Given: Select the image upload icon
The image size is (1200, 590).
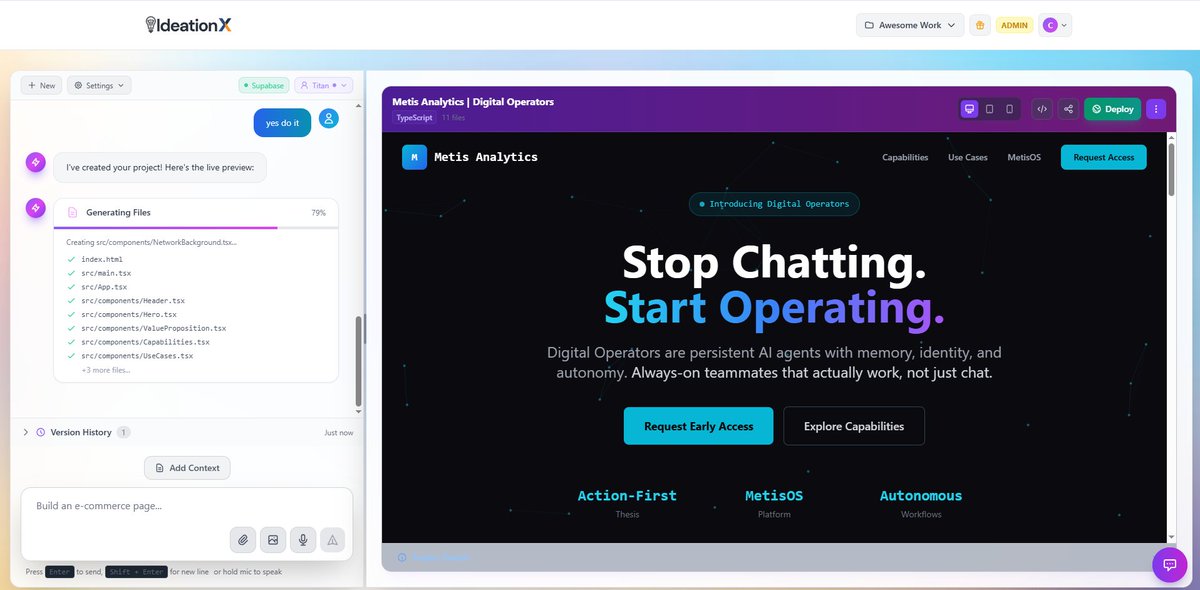Looking at the screenshot, I should [272, 539].
